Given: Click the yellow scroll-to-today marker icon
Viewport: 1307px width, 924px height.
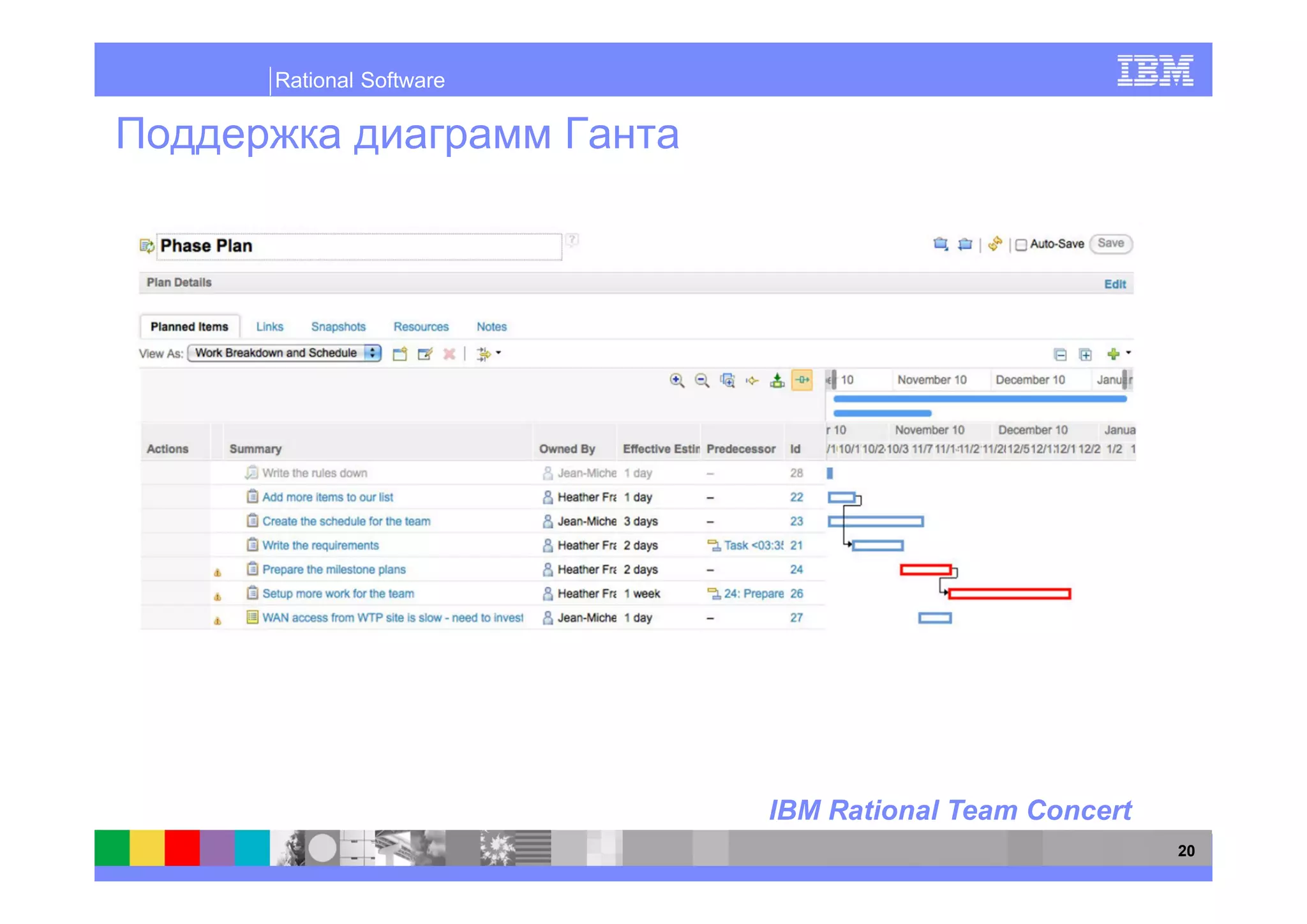Looking at the screenshot, I should (752, 381).
